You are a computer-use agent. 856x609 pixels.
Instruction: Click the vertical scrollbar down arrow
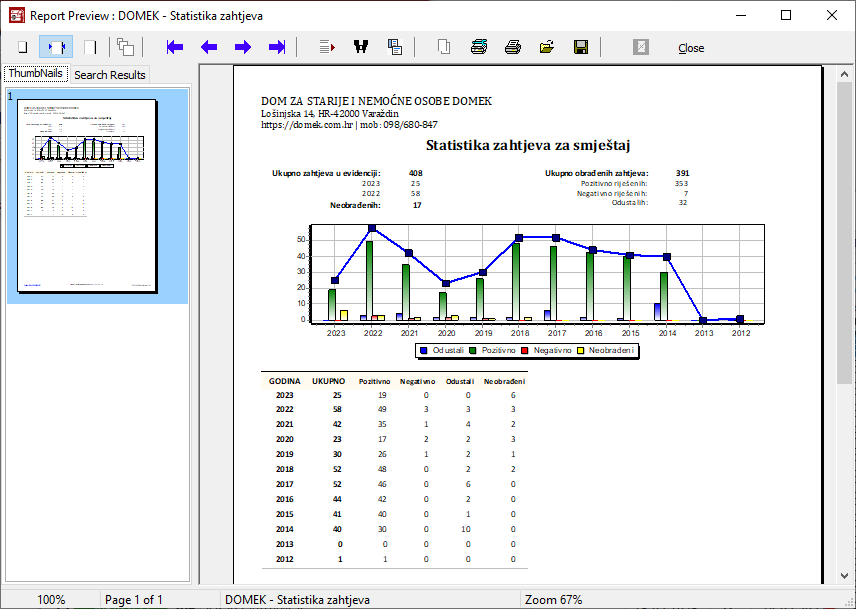[x=845, y=577]
